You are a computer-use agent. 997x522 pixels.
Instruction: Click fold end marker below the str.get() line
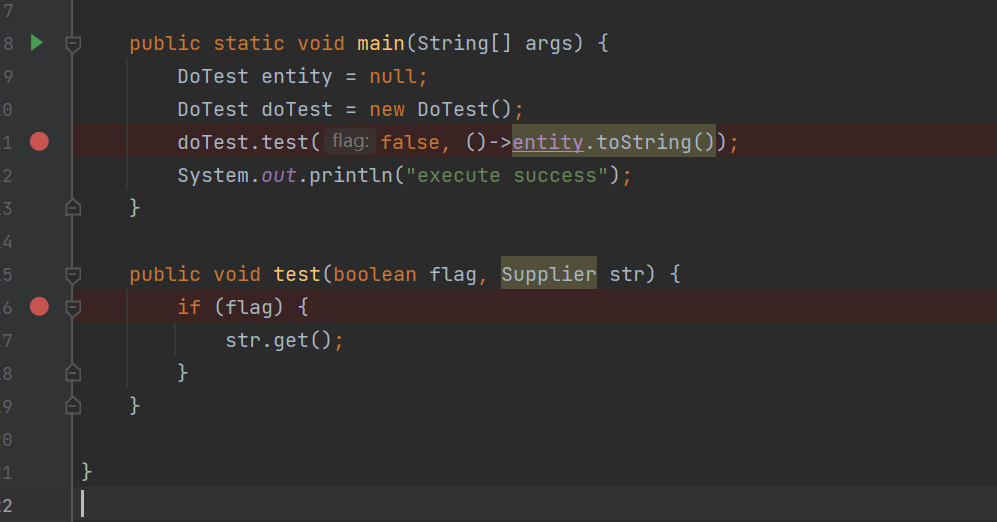(72, 373)
